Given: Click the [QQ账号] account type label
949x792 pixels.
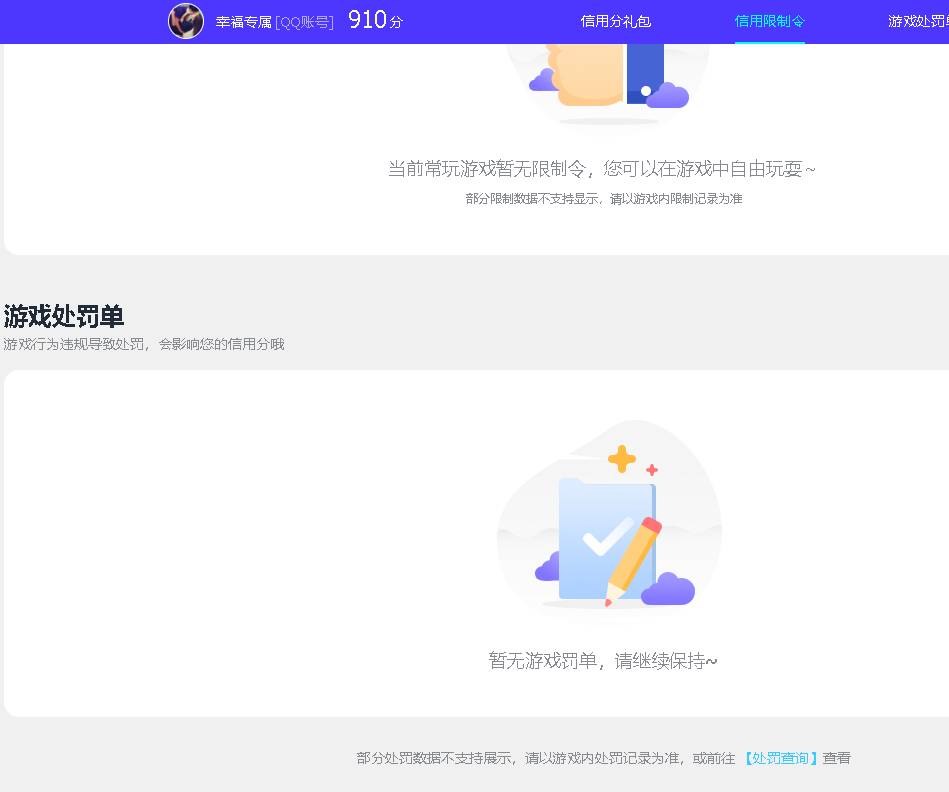Looking at the screenshot, I should (307, 22).
